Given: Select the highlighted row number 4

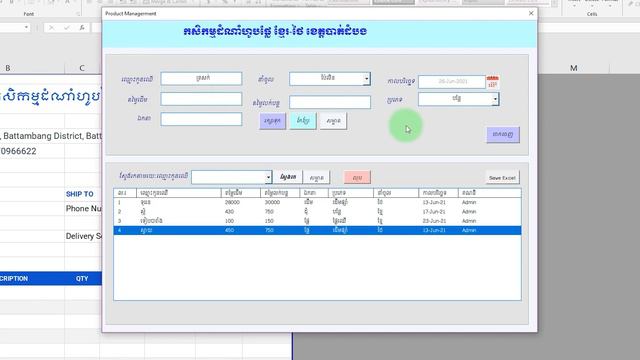Looking at the screenshot, I should click(317, 231).
